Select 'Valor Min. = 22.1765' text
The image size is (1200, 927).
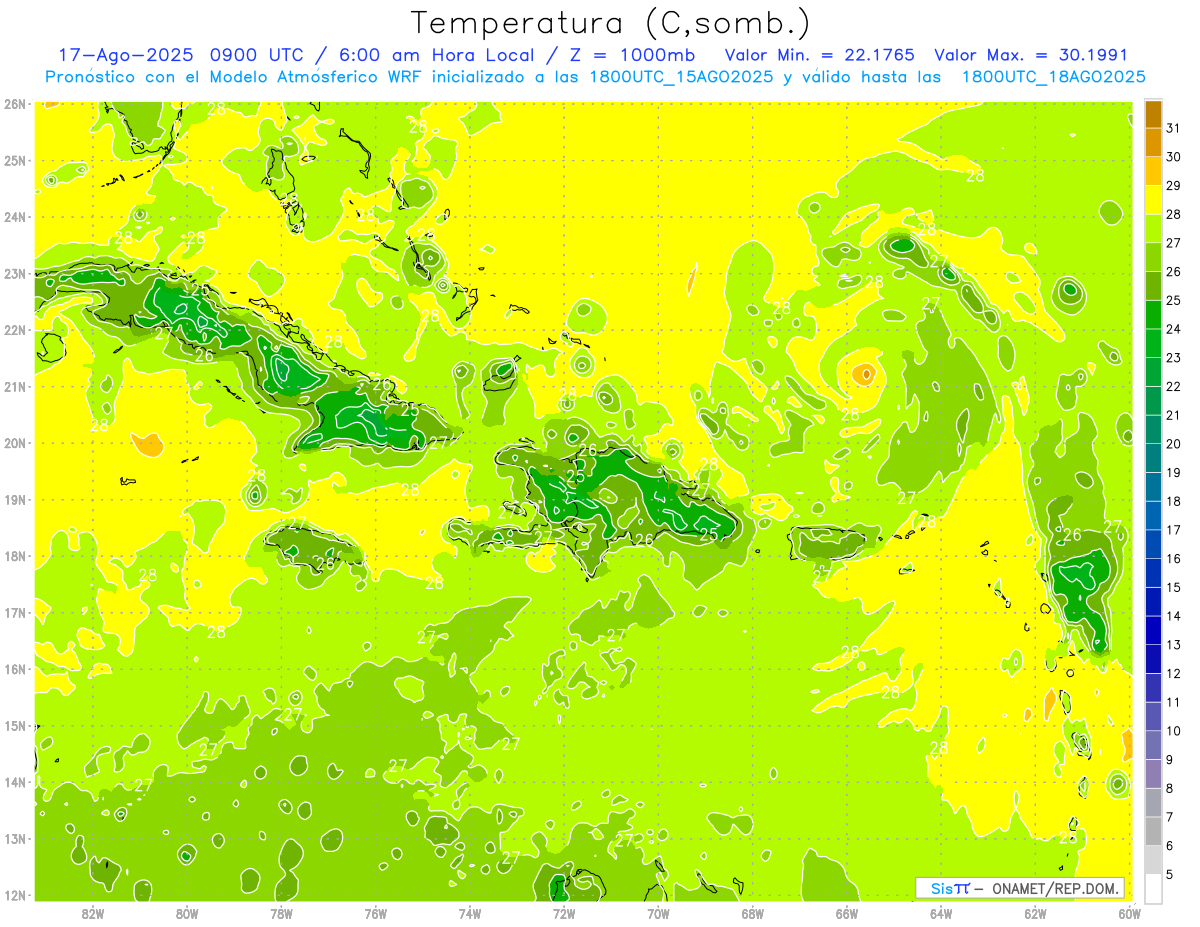(x=821, y=55)
